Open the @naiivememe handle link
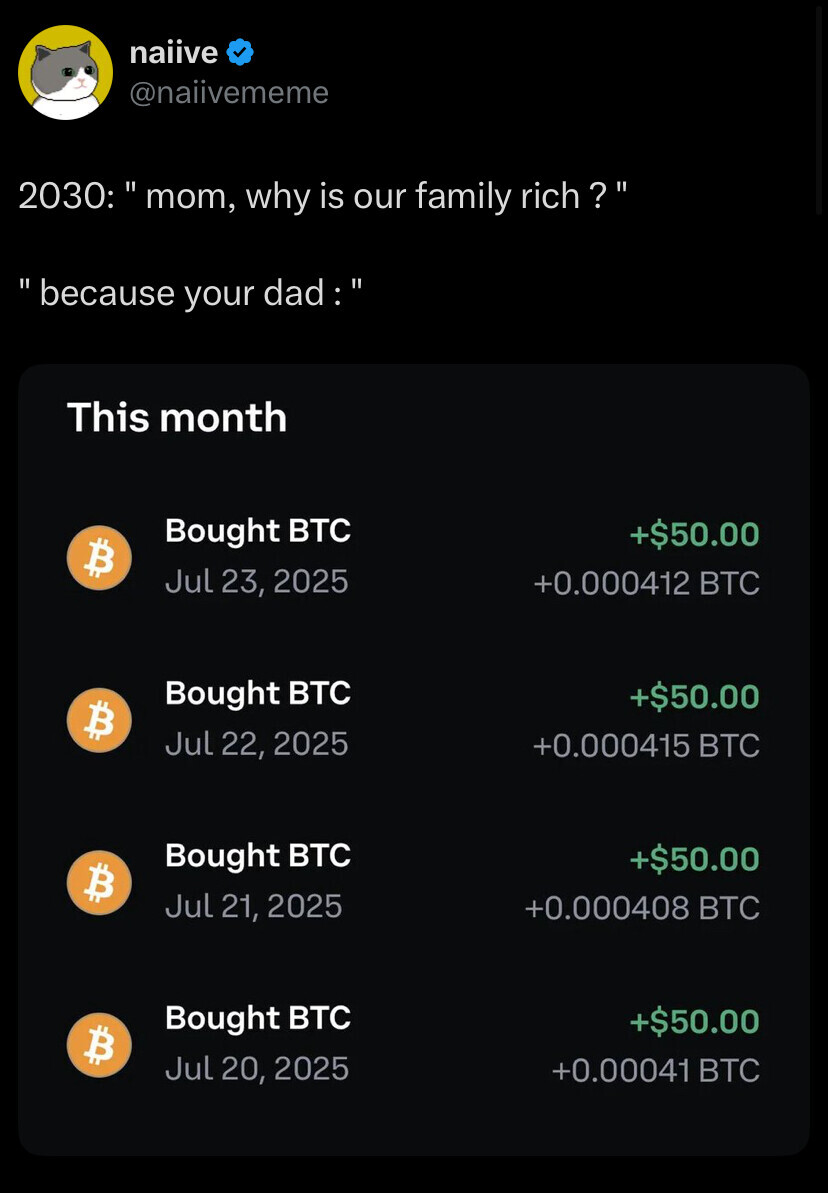This screenshot has width=828, height=1193. coord(229,92)
